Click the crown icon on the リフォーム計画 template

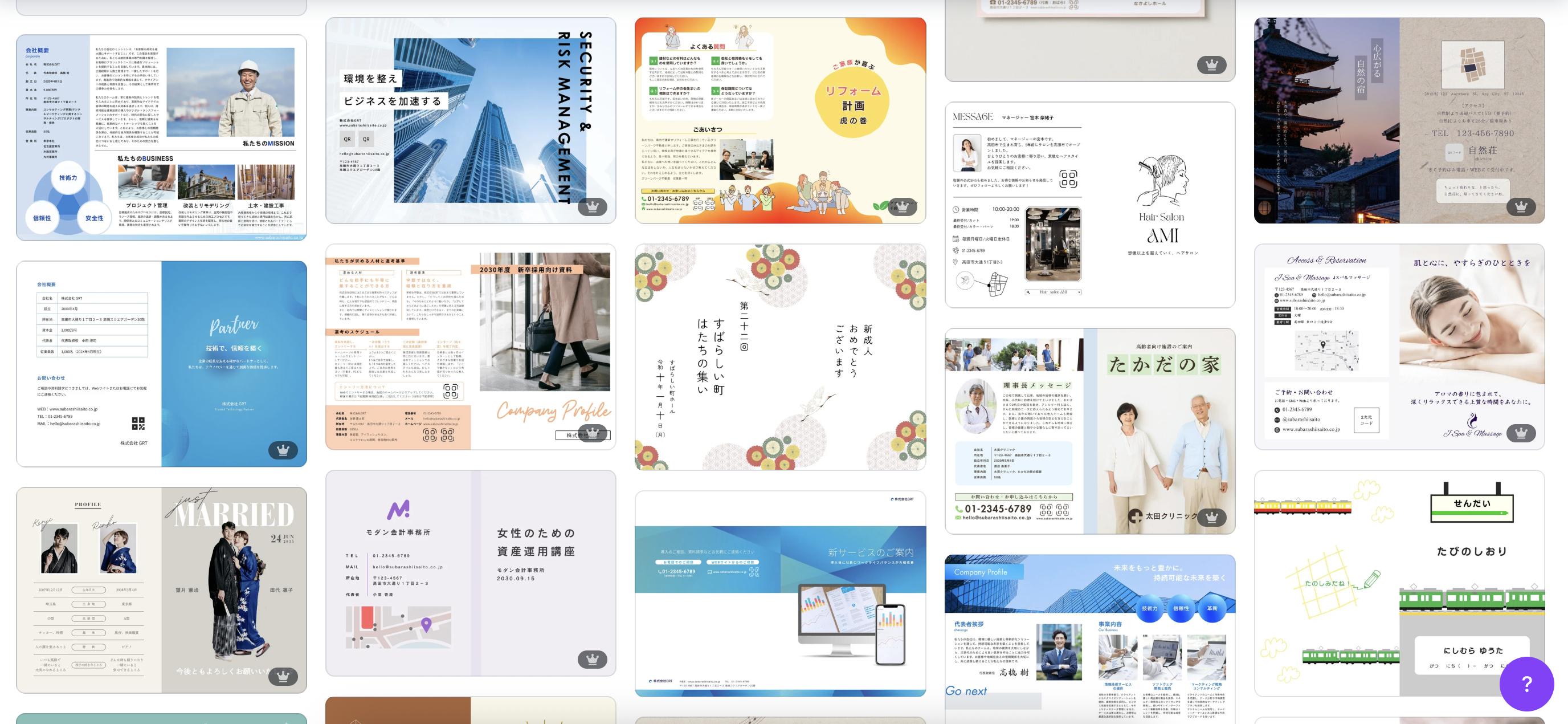[902, 206]
